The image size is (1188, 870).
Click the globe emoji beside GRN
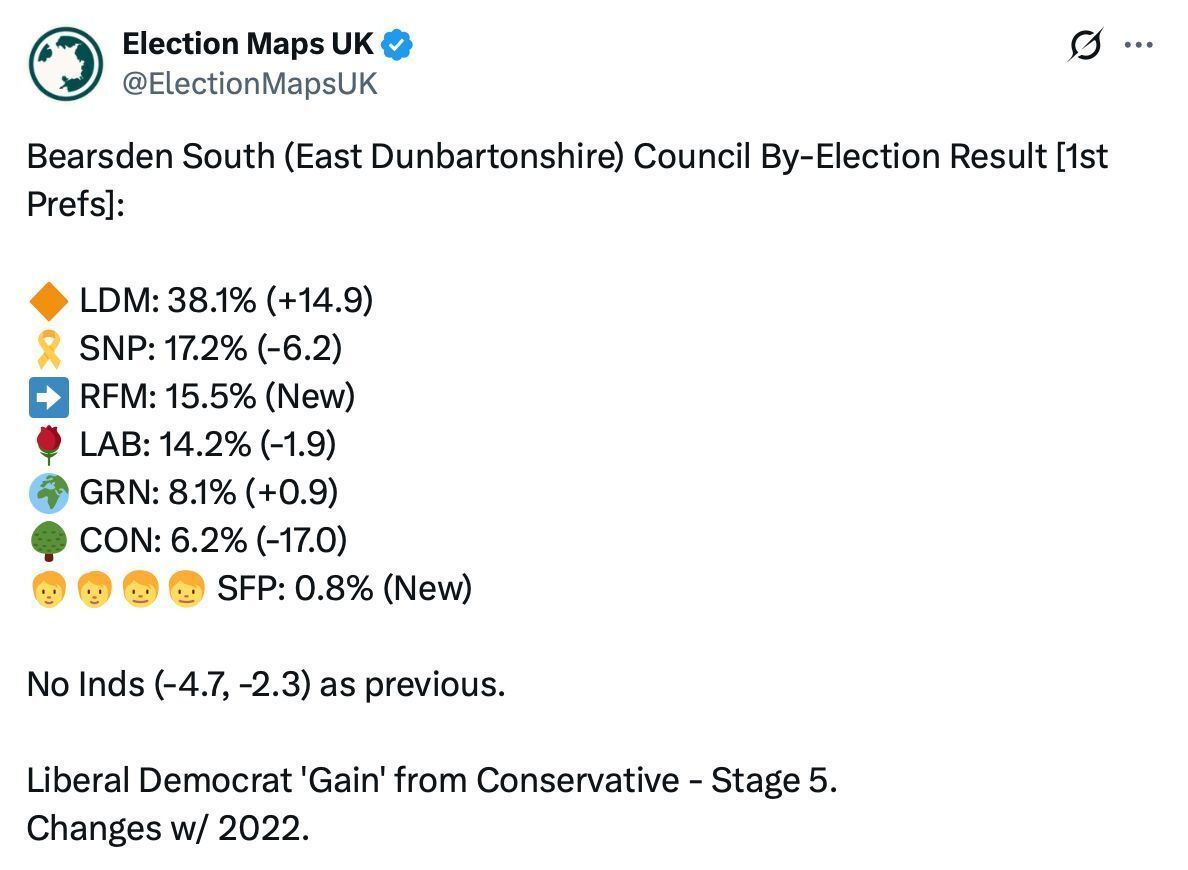pyautogui.click(x=49, y=492)
